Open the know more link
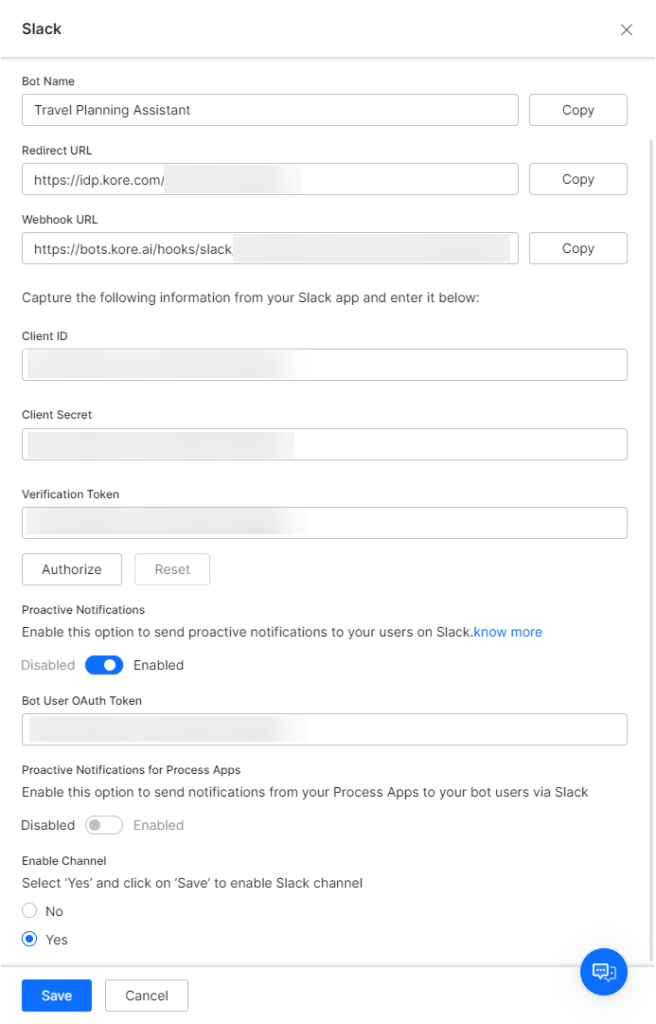The image size is (656, 1024). click(x=508, y=632)
